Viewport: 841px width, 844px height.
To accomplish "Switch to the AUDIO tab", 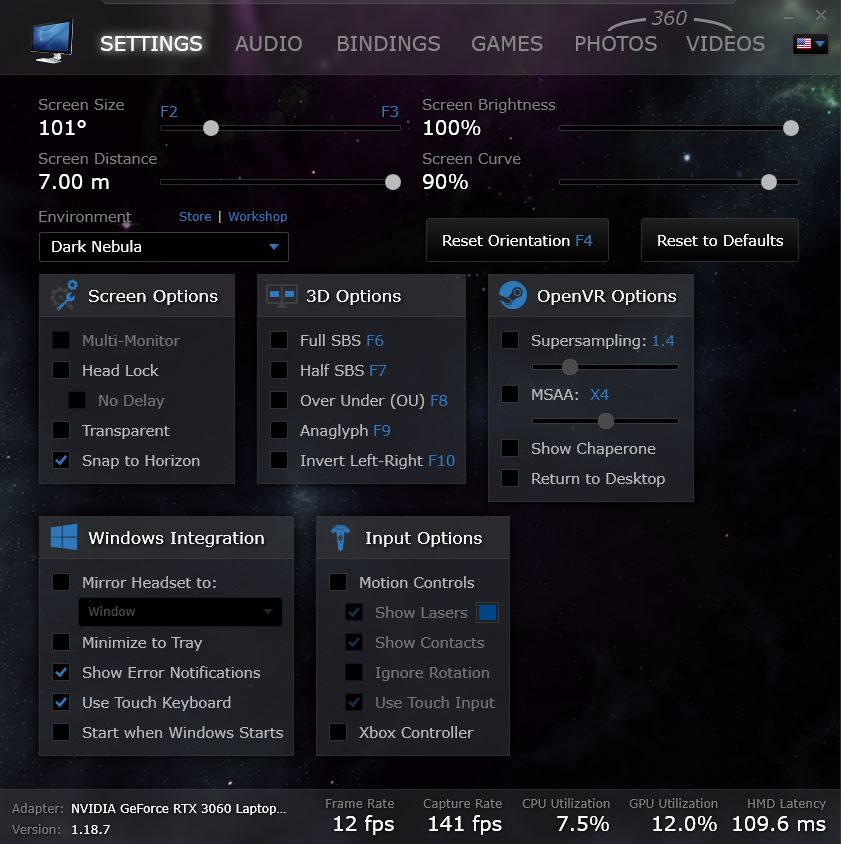I will (x=269, y=44).
